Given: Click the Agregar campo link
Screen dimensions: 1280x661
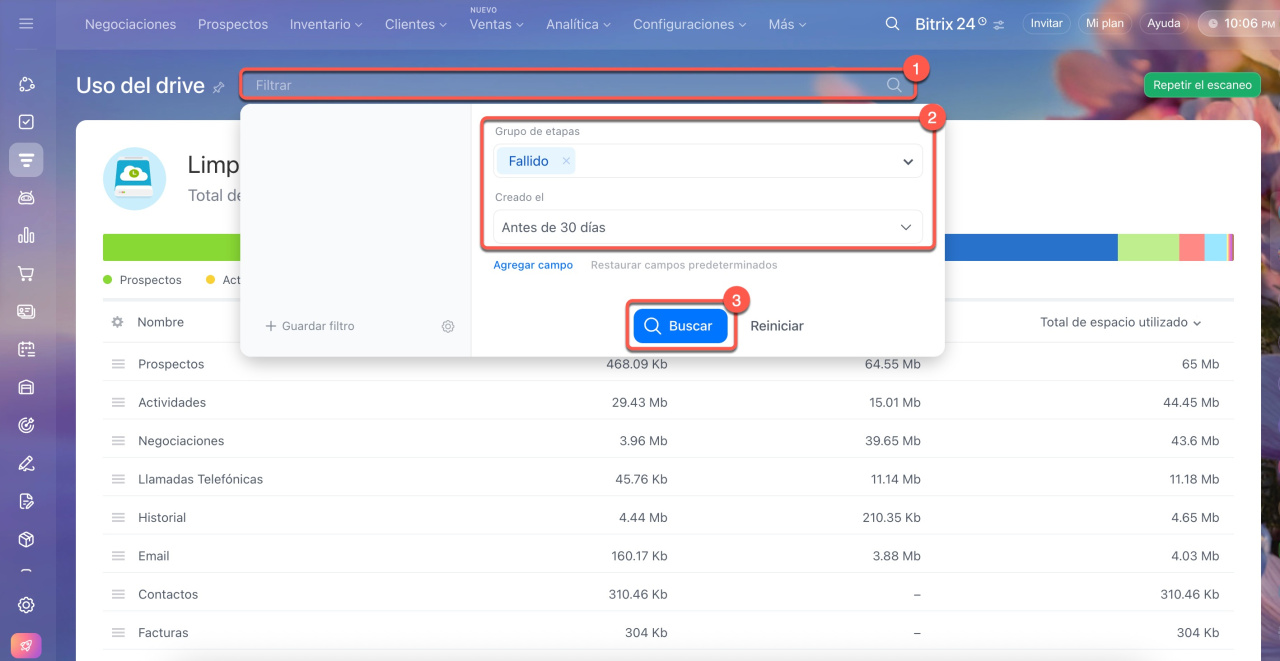Looking at the screenshot, I should click(533, 265).
